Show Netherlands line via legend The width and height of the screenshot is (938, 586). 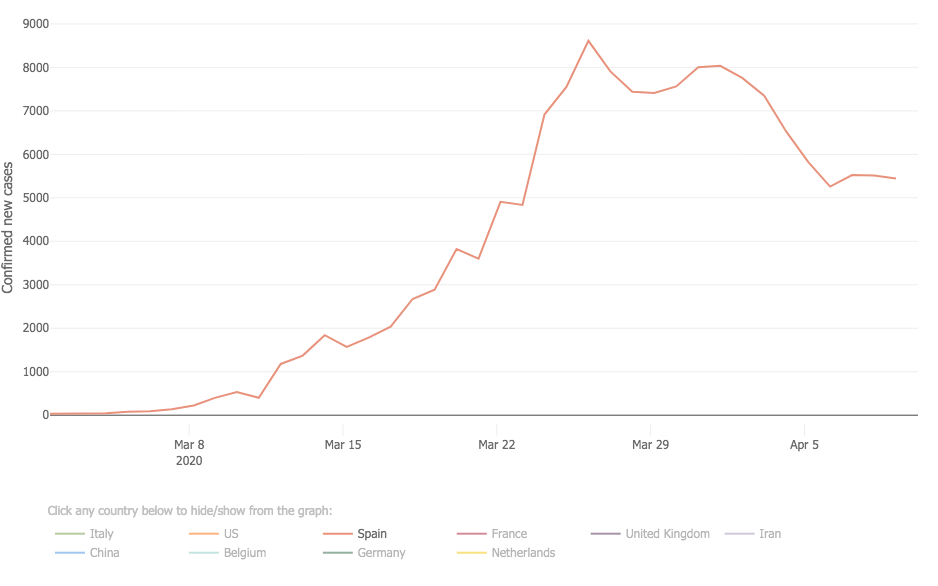click(522, 553)
